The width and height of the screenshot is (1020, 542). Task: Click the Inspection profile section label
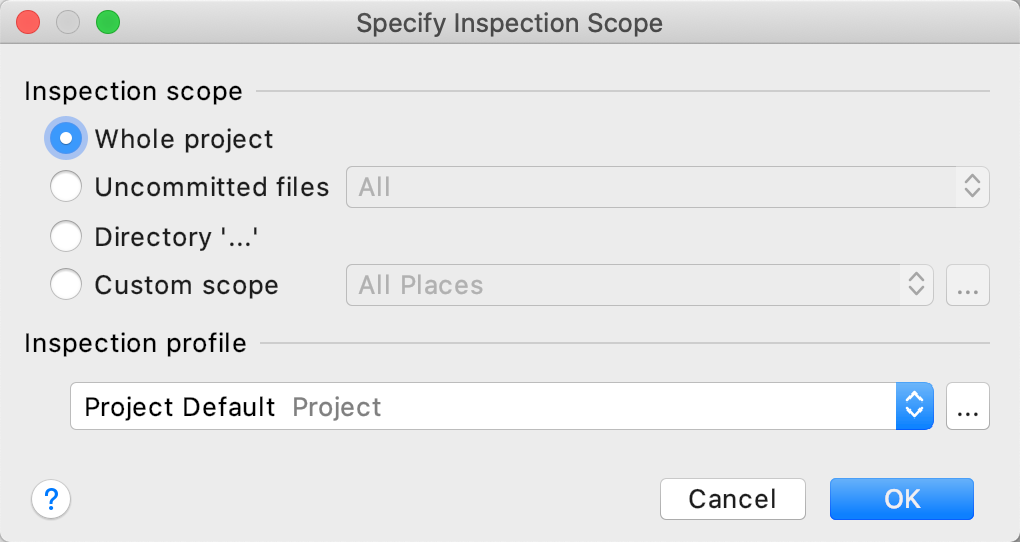point(135,344)
